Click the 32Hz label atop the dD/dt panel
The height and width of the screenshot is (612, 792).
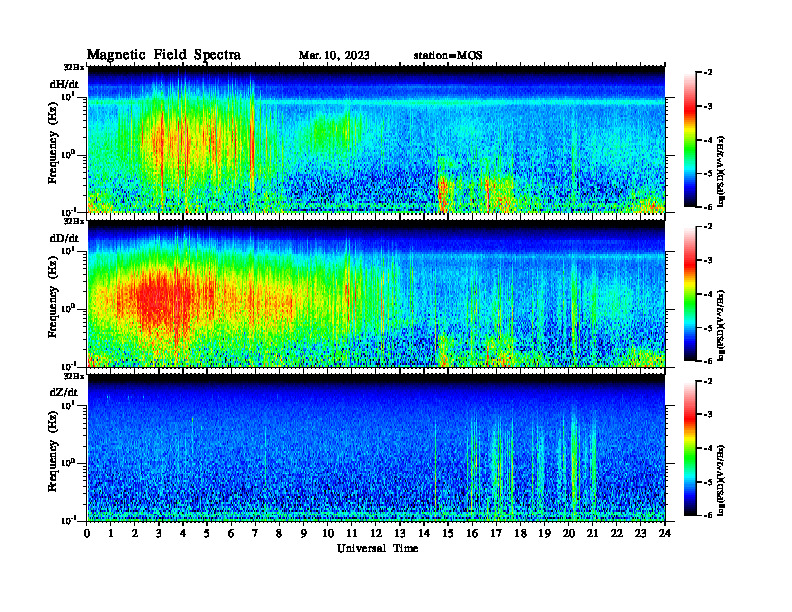click(74, 221)
